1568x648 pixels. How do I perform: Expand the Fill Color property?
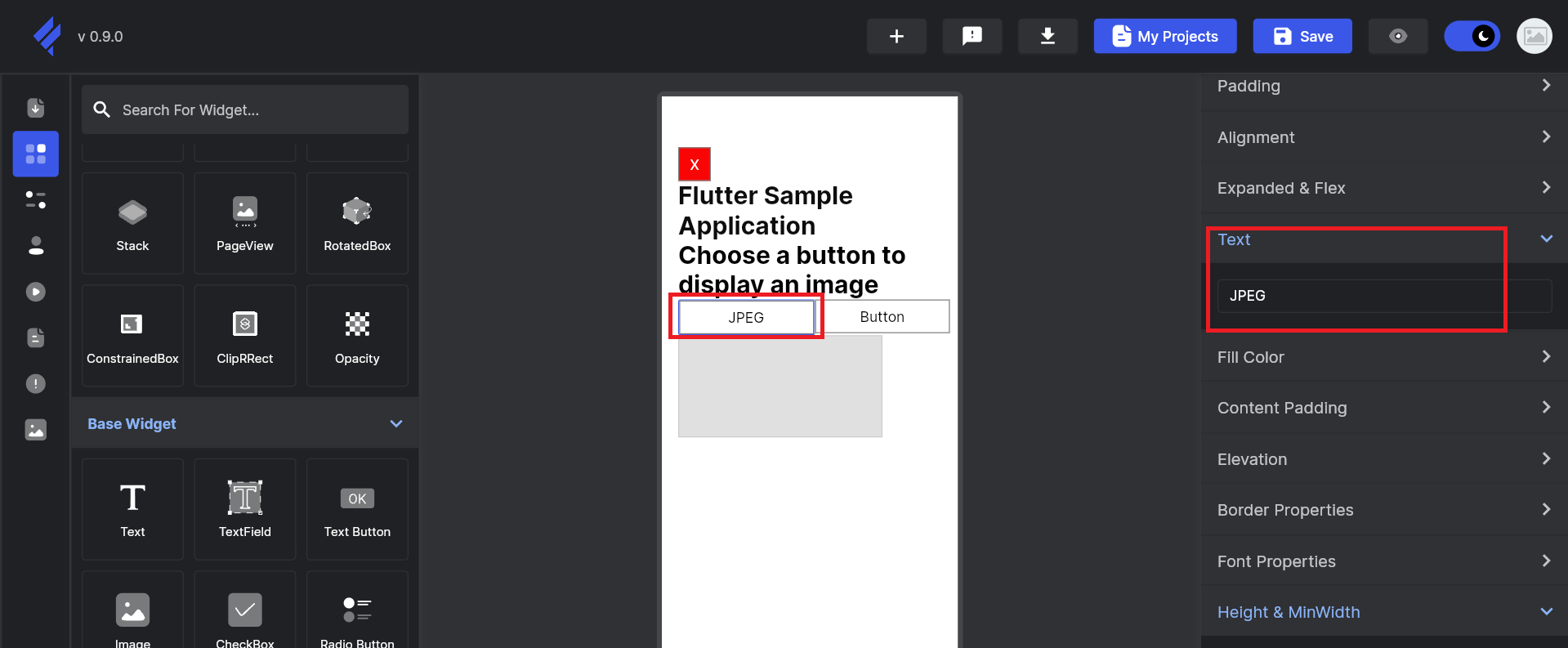tap(1383, 357)
